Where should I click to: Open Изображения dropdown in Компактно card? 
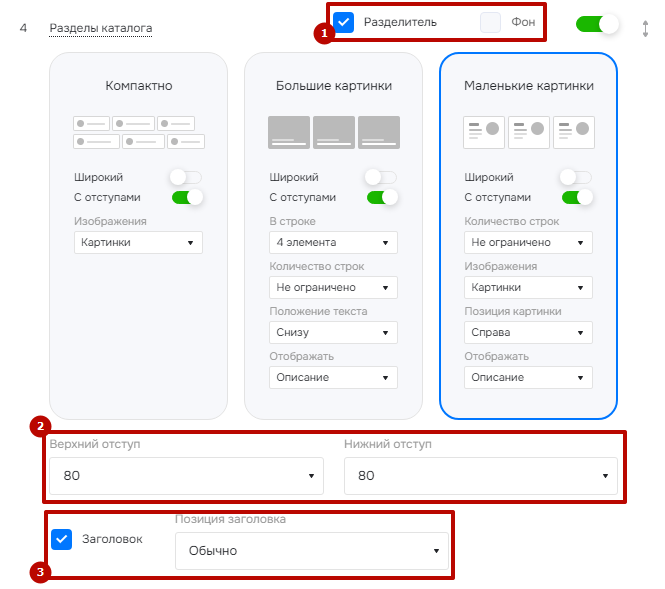point(138,243)
